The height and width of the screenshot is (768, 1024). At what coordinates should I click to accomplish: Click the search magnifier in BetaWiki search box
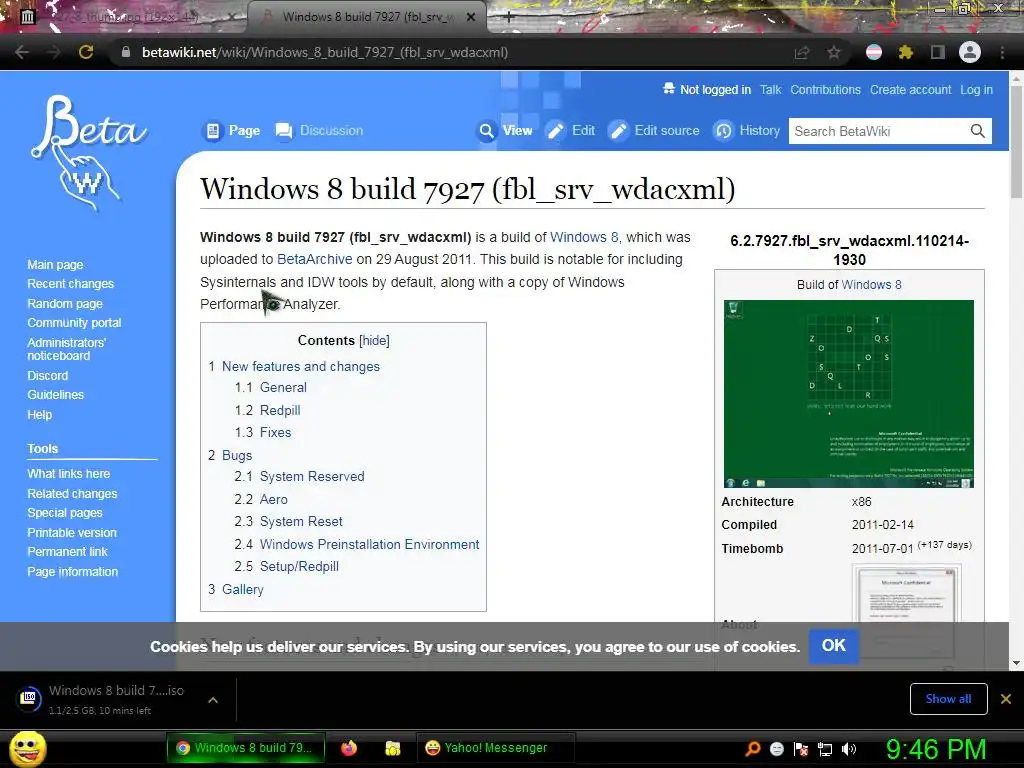click(x=977, y=131)
